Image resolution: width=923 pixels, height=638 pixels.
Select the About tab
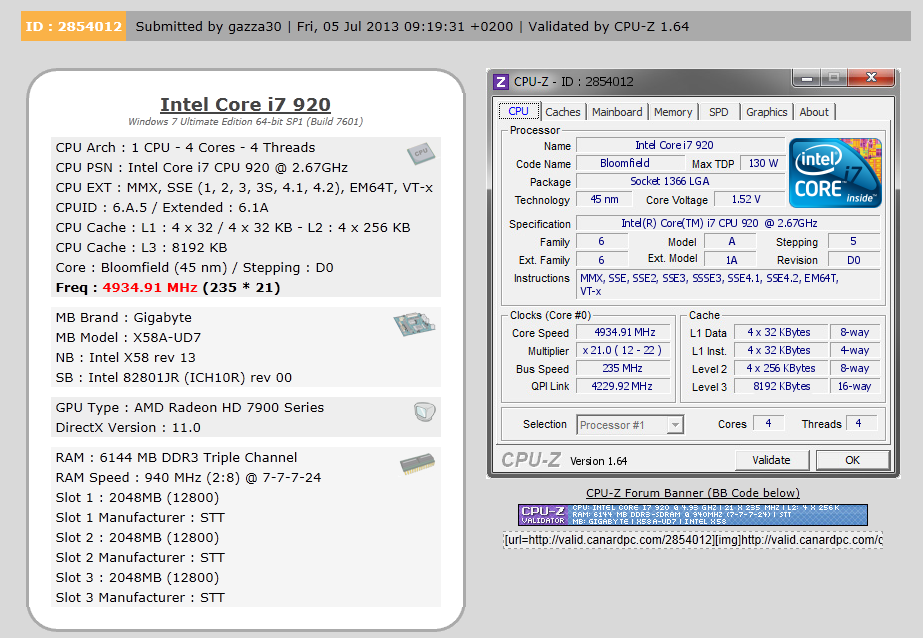coord(814,112)
